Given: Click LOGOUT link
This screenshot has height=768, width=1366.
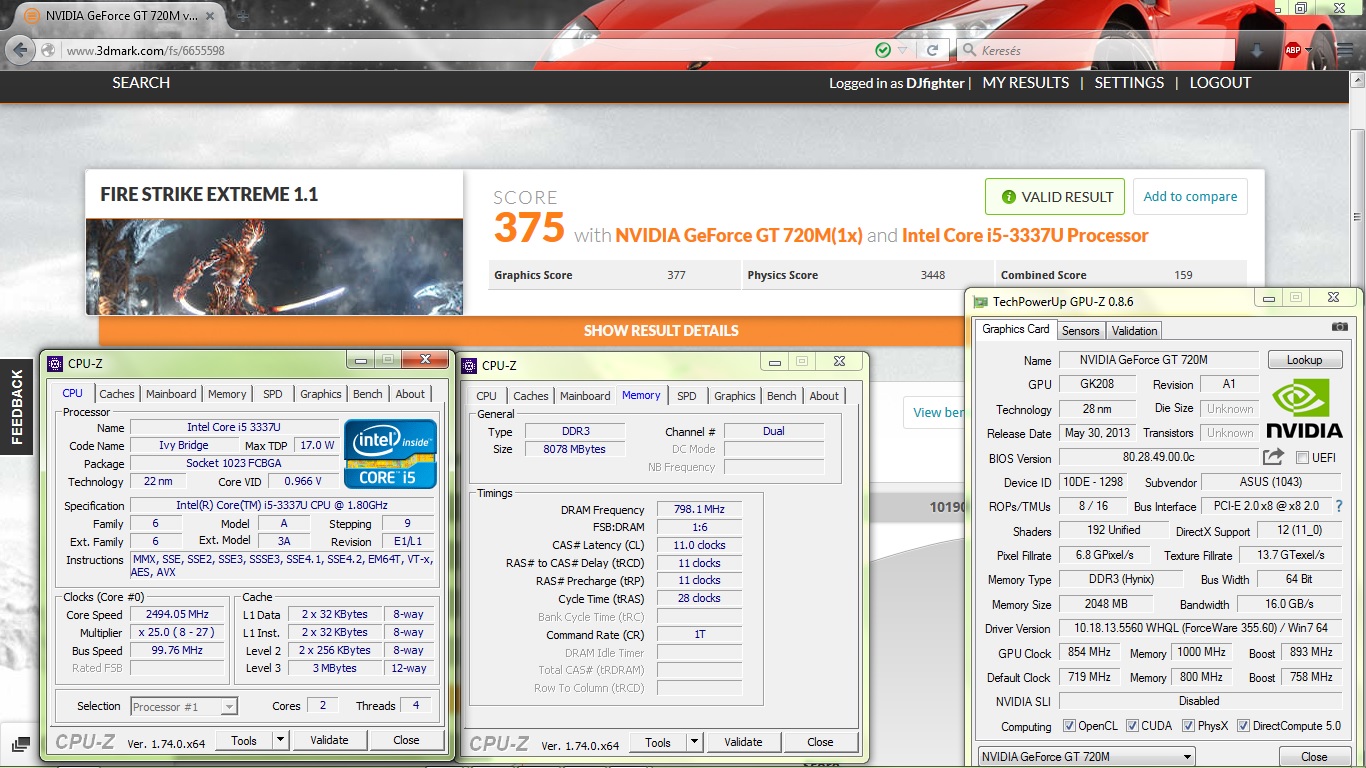Looking at the screenshot, I should [1220, 83].
